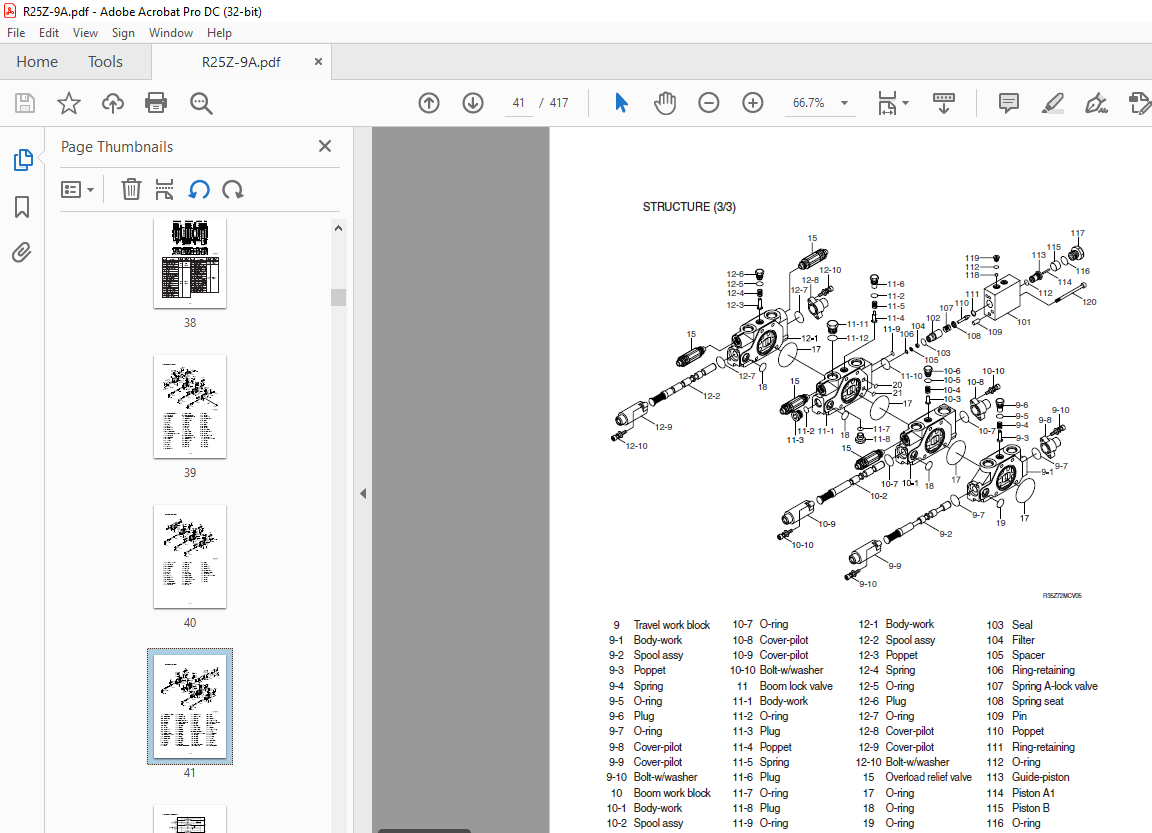The width and height of the screenshot is (1152, 833).
Task: Click 'Travel work block' in parts list
Action: 672,625
